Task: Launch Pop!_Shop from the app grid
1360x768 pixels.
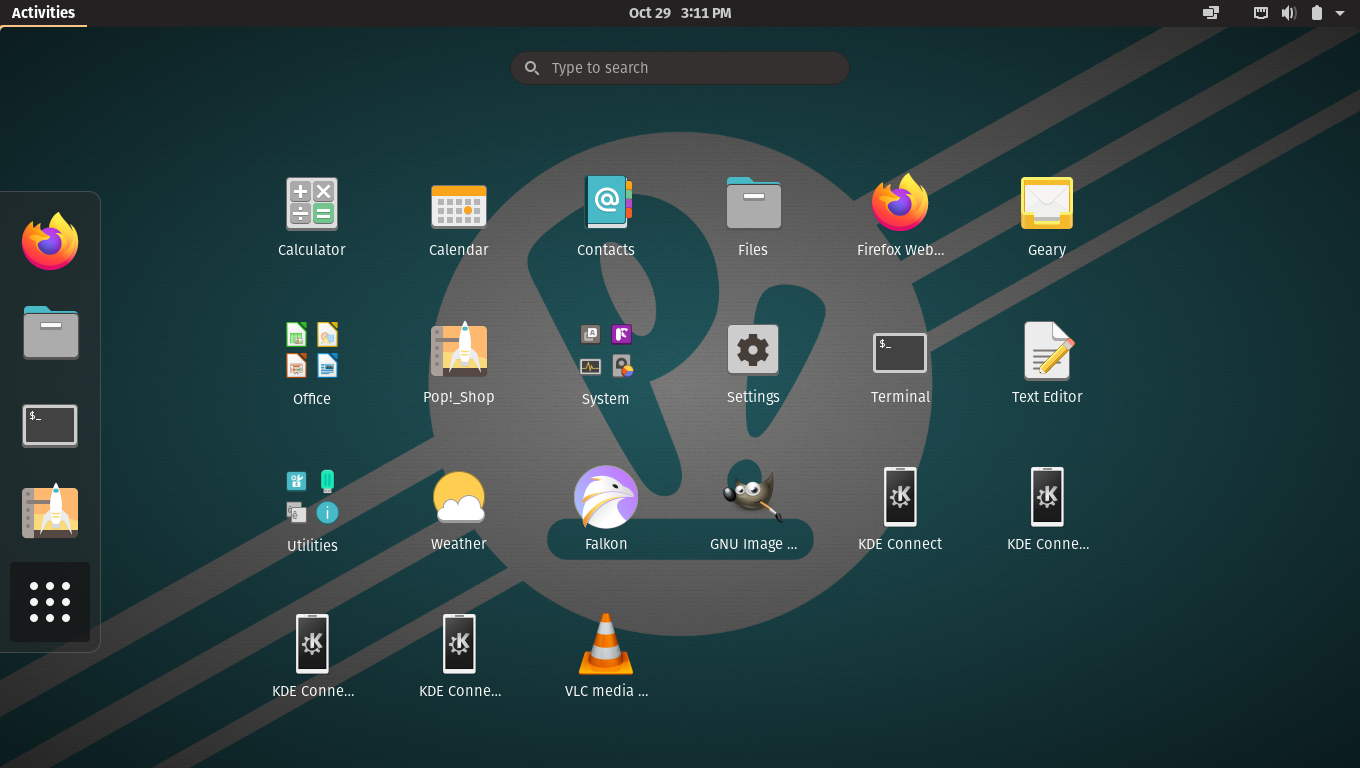Action: pyautogui.click(x=459, y=350)
